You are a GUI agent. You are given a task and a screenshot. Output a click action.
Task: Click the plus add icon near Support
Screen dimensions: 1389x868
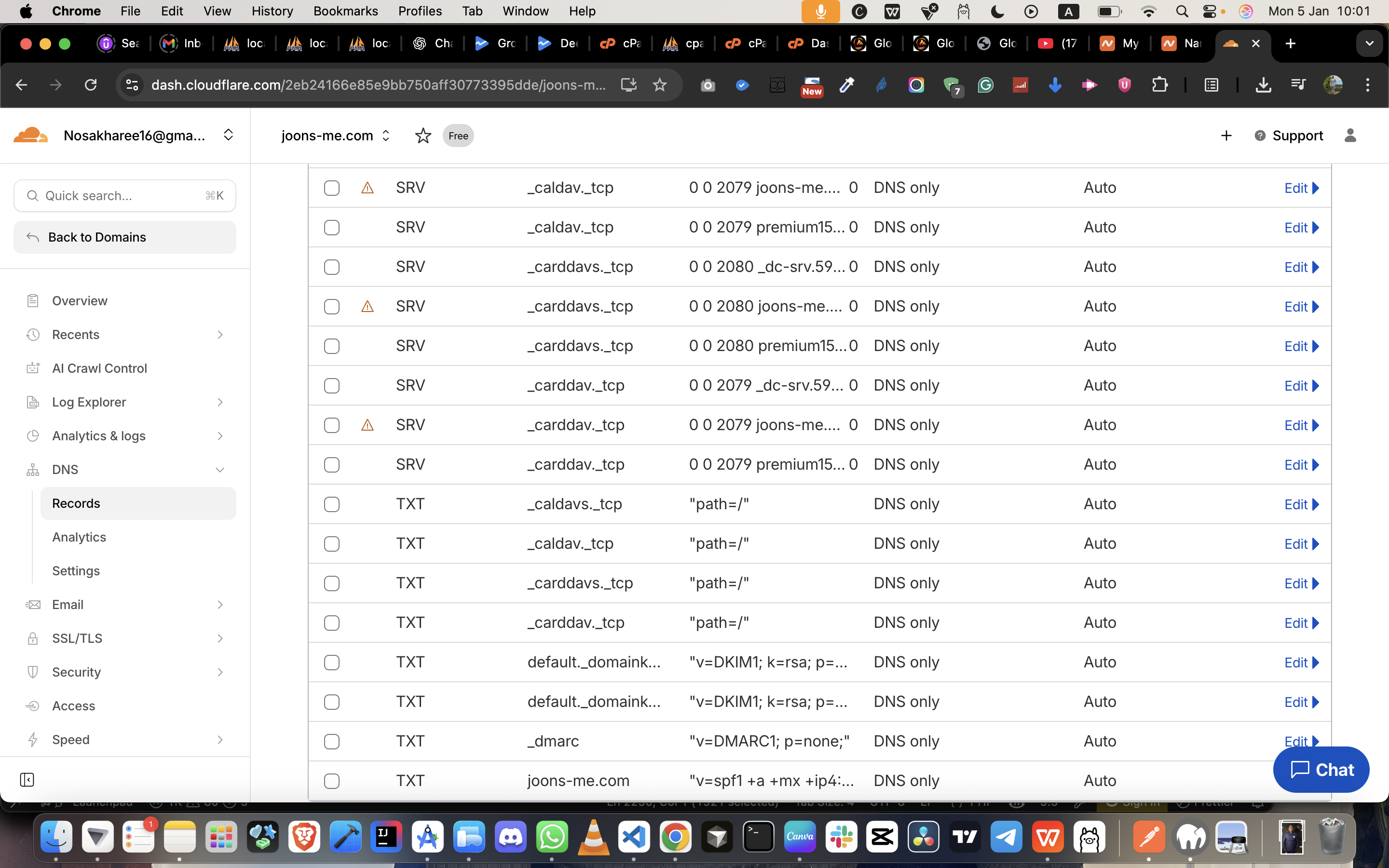[x=1226, y=136]
